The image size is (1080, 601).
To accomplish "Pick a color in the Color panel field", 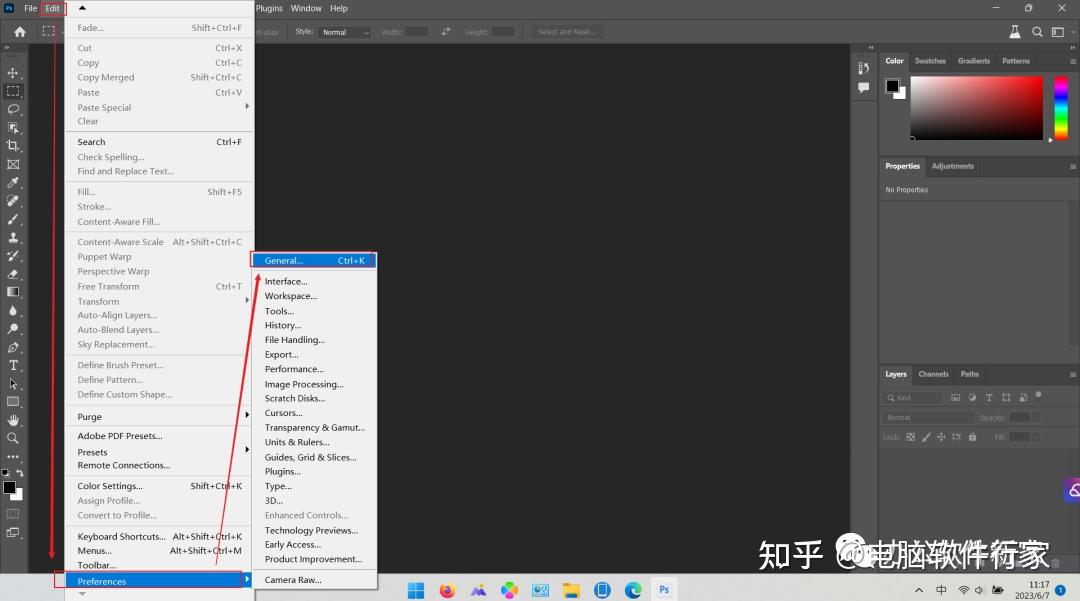I will point(977,107).
